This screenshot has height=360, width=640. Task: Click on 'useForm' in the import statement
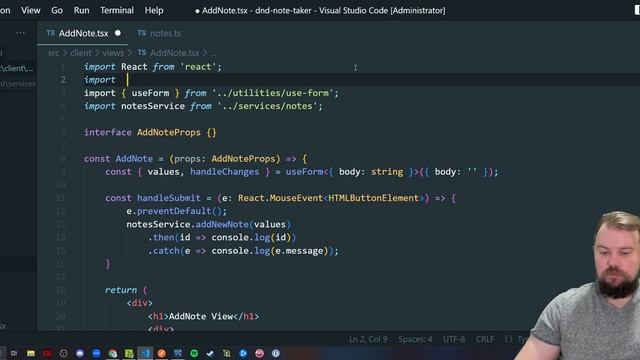[x=150, y=93]
